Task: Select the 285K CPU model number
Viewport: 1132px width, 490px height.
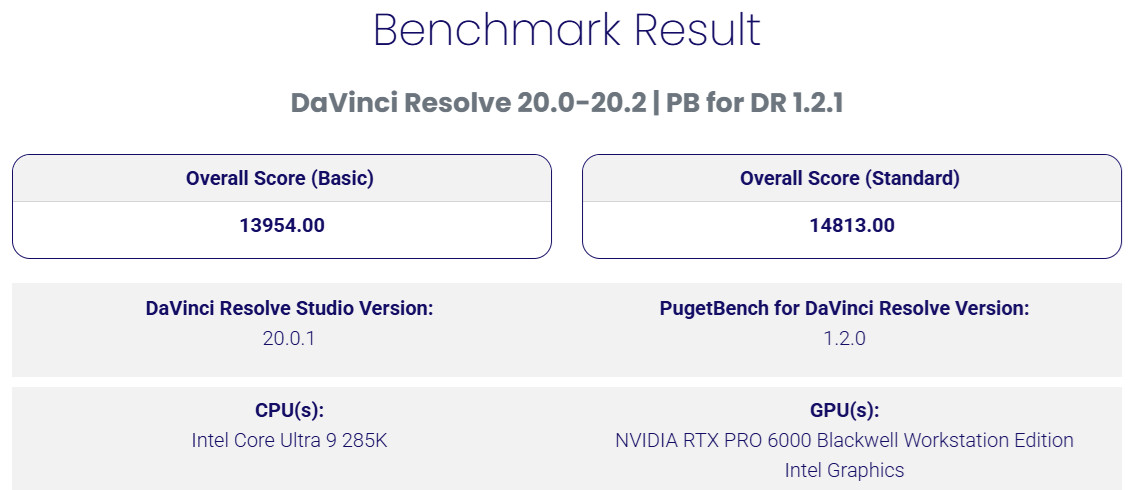Action: (x=365, y=441)
